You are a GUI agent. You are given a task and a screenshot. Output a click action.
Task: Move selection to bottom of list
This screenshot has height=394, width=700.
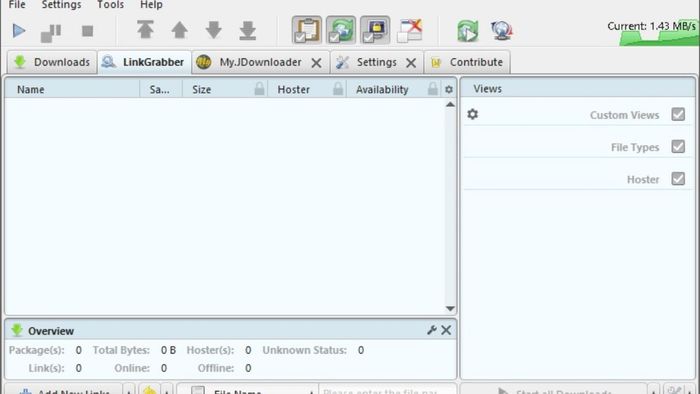pyautogui.click(x=248, y=30)
